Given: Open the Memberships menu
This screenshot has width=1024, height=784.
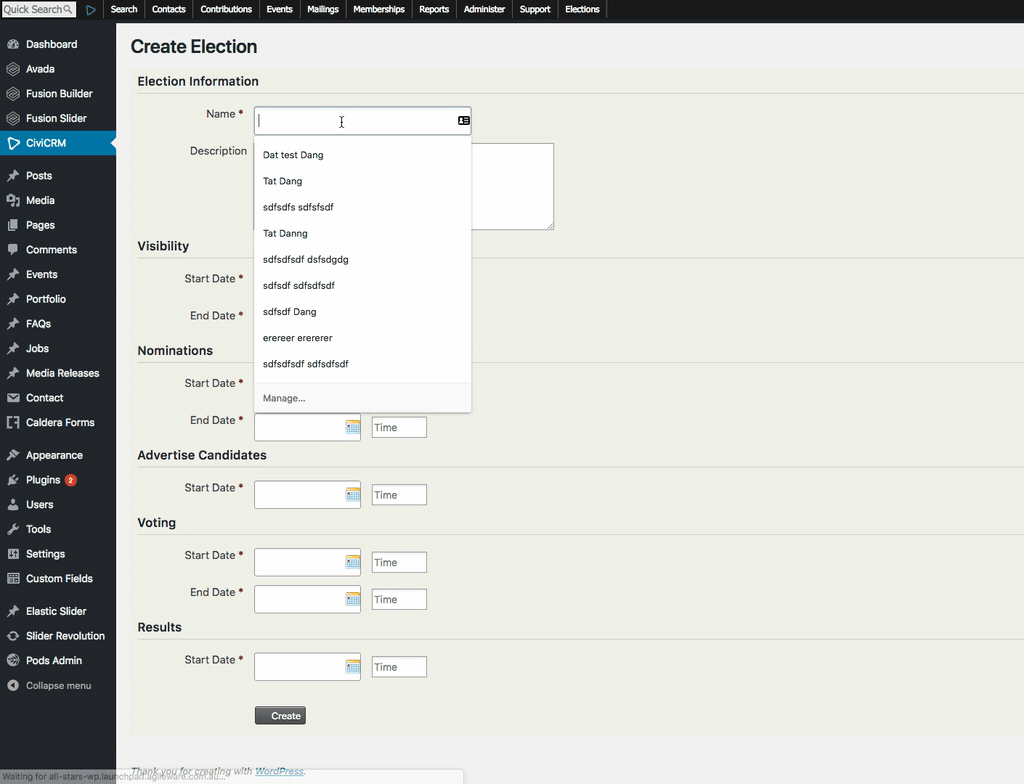Looking at the screenshot, I should click(379, 10).
